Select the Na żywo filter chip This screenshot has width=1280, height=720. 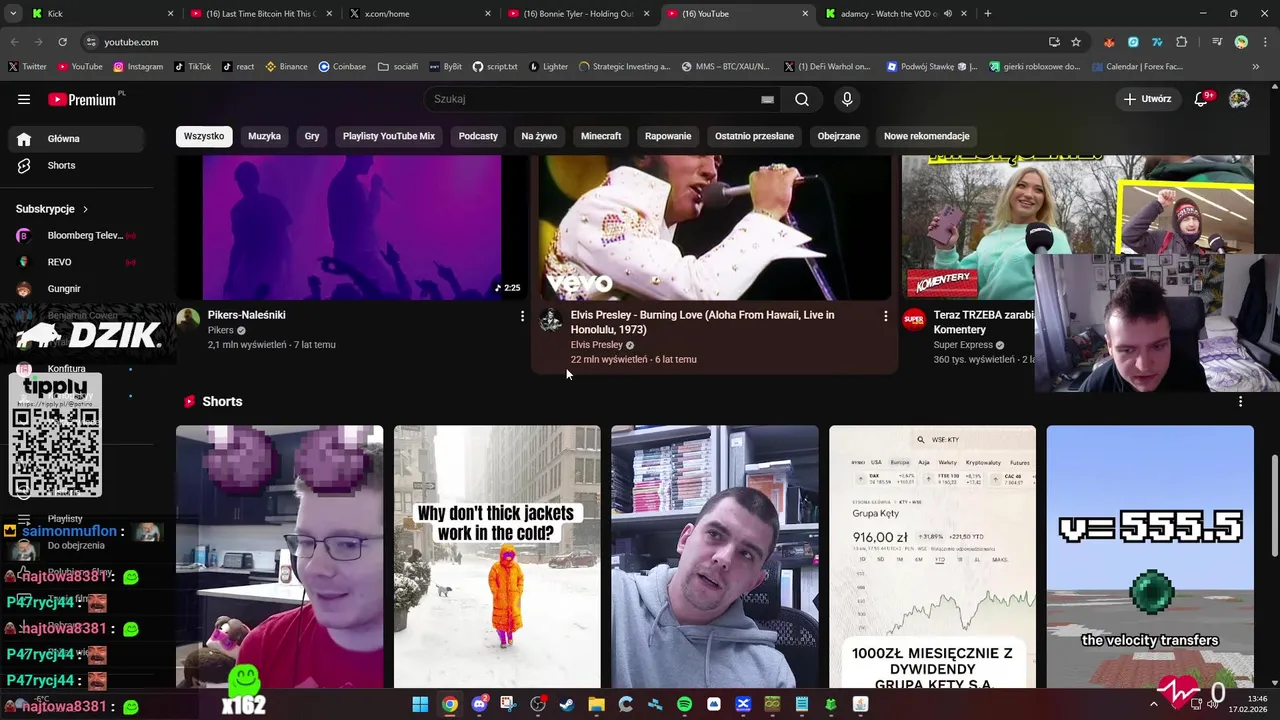pos(539,136)
